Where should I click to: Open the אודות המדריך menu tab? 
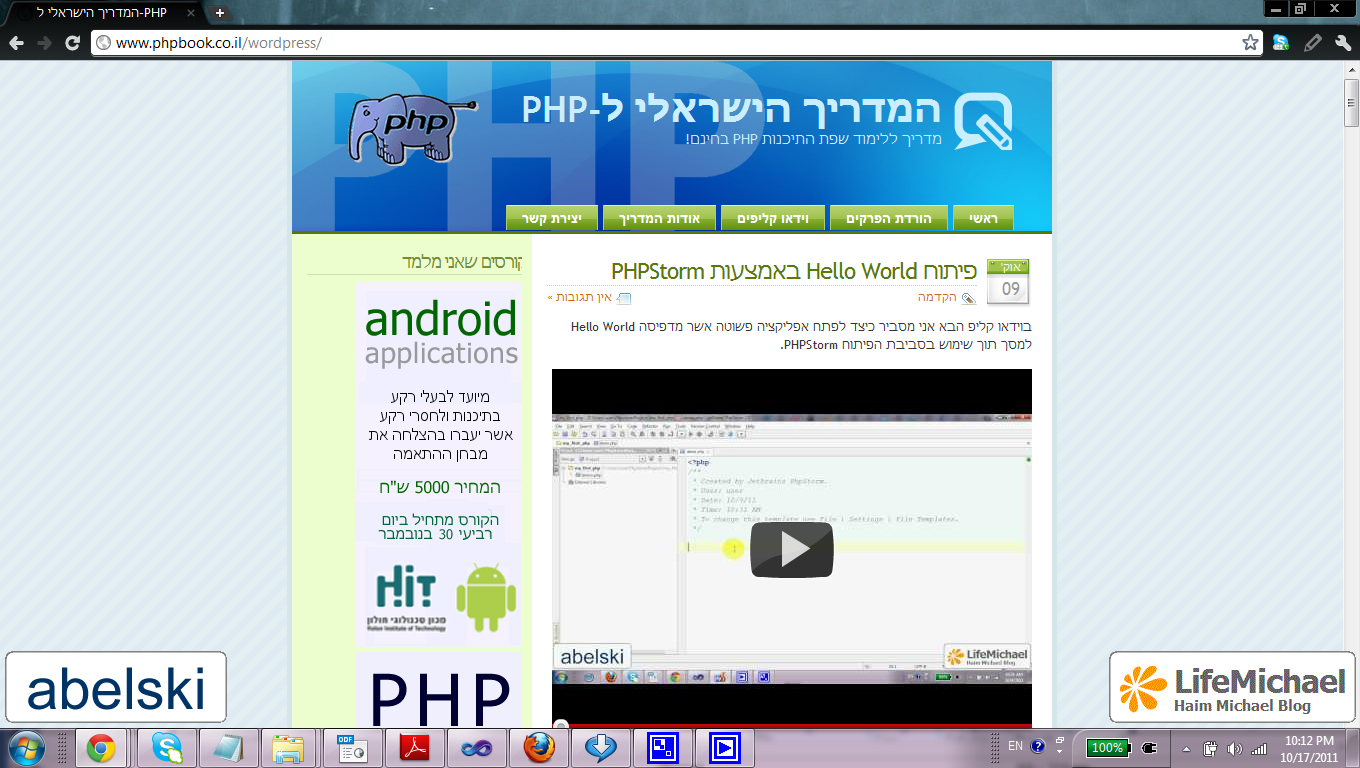pyautogui.click(x=659, y=218)
